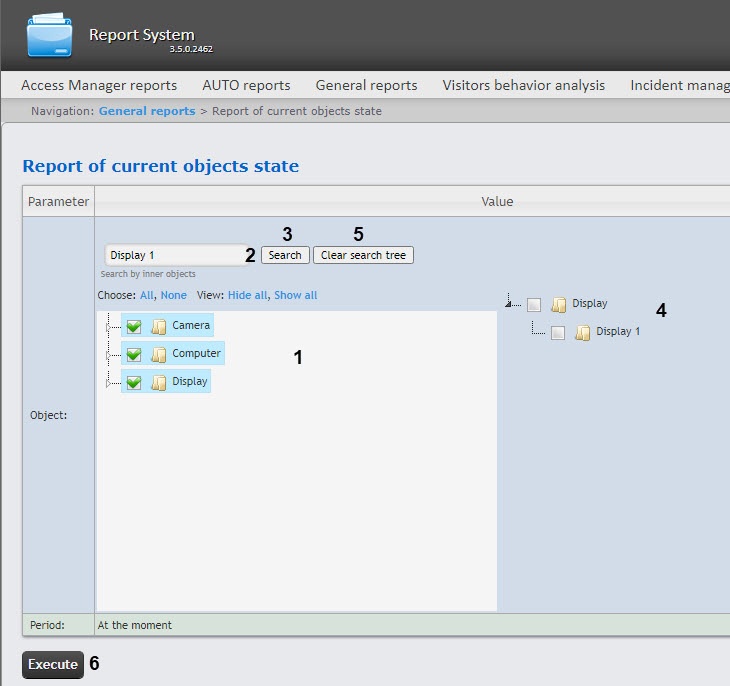Uncheck the Camera checkbox
This screenshot has height=686, width=730.
point(134,326)
